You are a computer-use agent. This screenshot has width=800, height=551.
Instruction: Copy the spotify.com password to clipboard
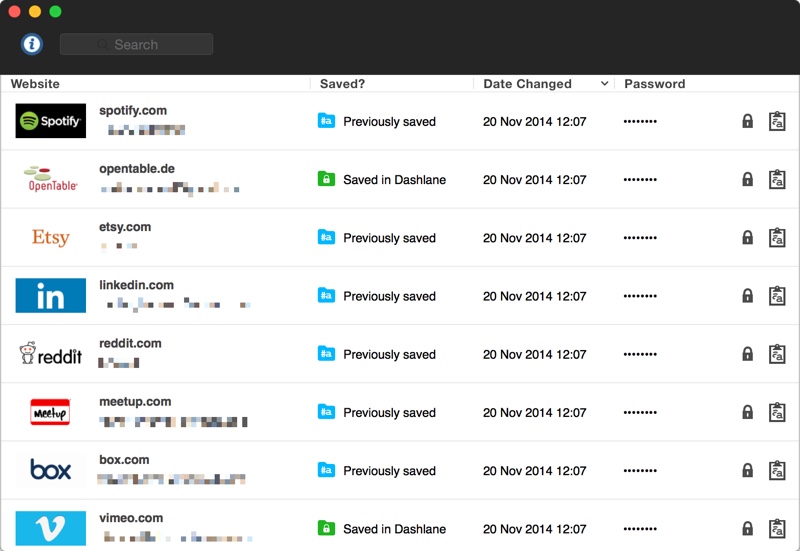(x=777, y=121)
